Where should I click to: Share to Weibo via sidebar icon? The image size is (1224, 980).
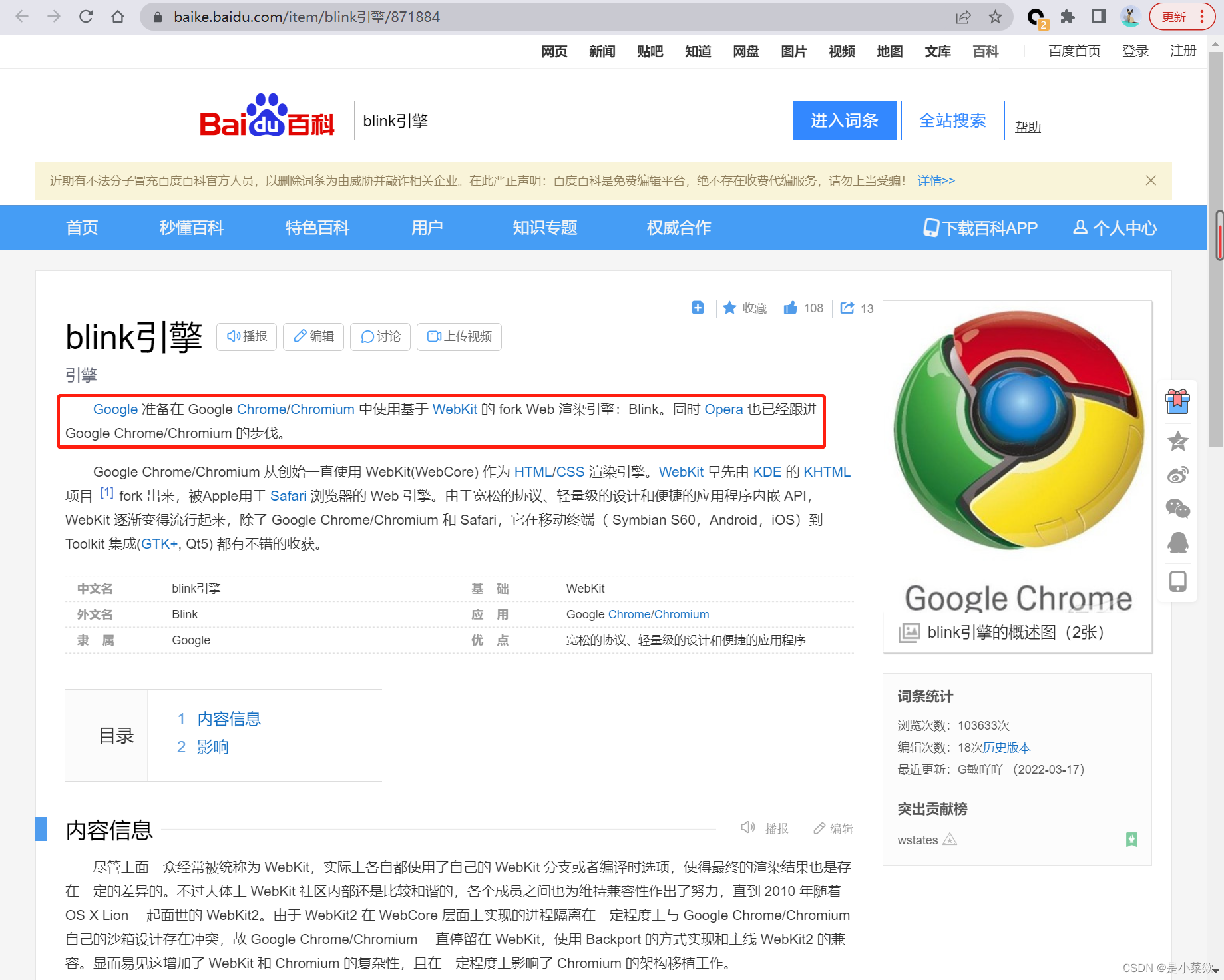(1177, 475)
